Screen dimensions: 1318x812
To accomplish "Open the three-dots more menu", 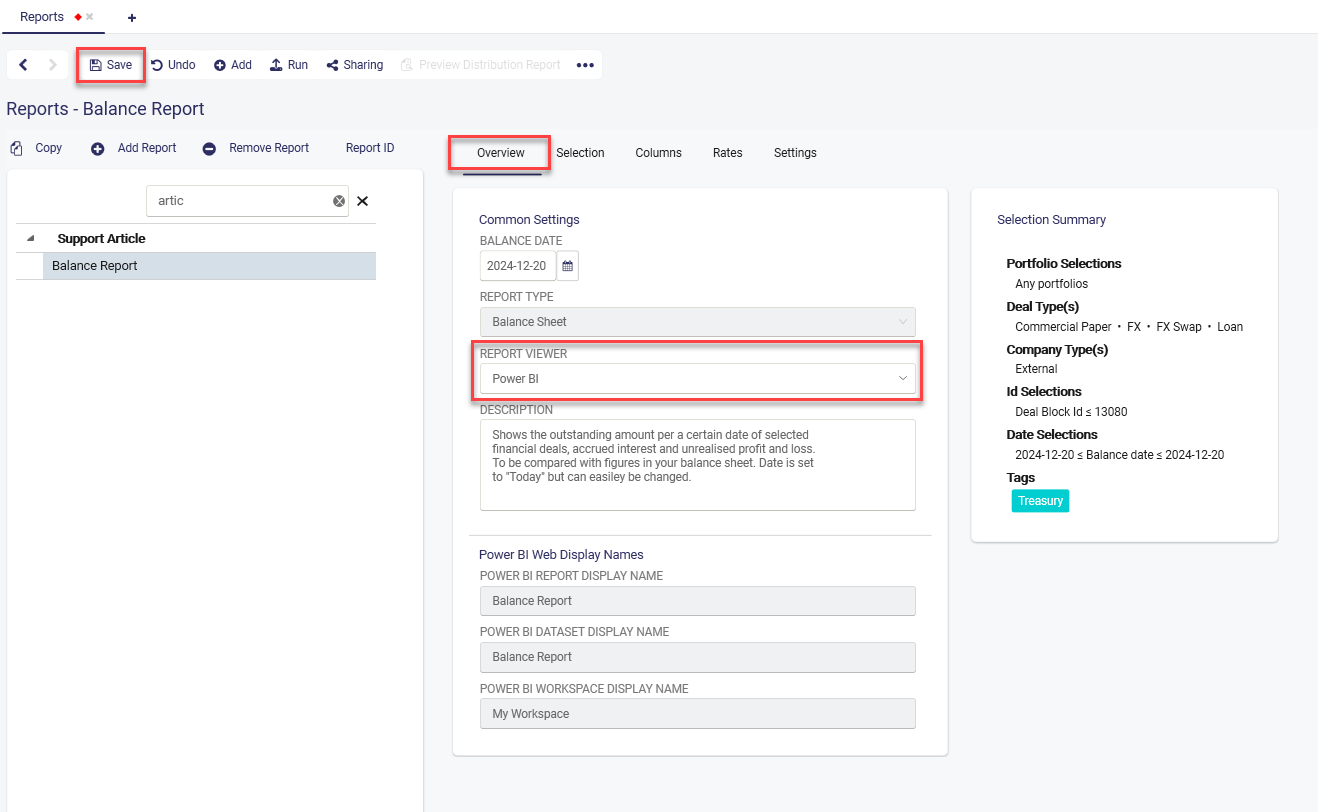I will click(x=585, y=65).
